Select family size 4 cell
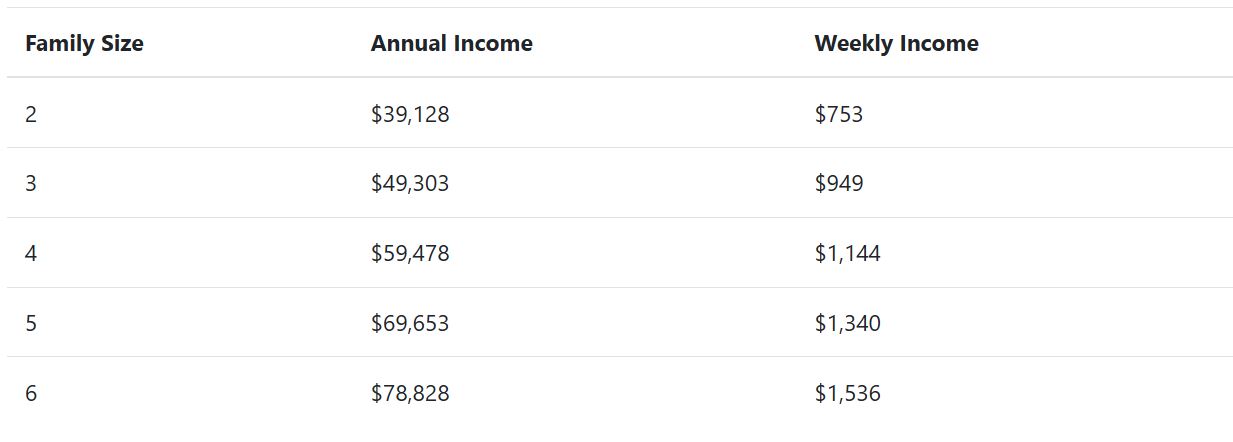 click(31, 254)
